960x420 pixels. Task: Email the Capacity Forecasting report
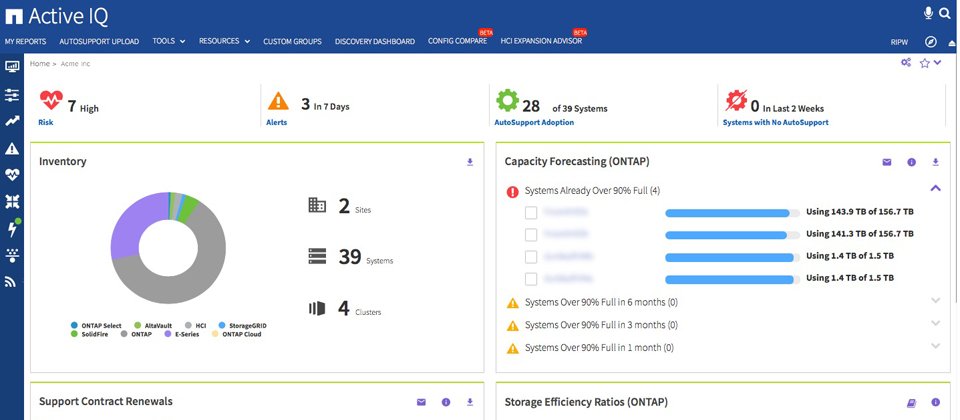887,162
